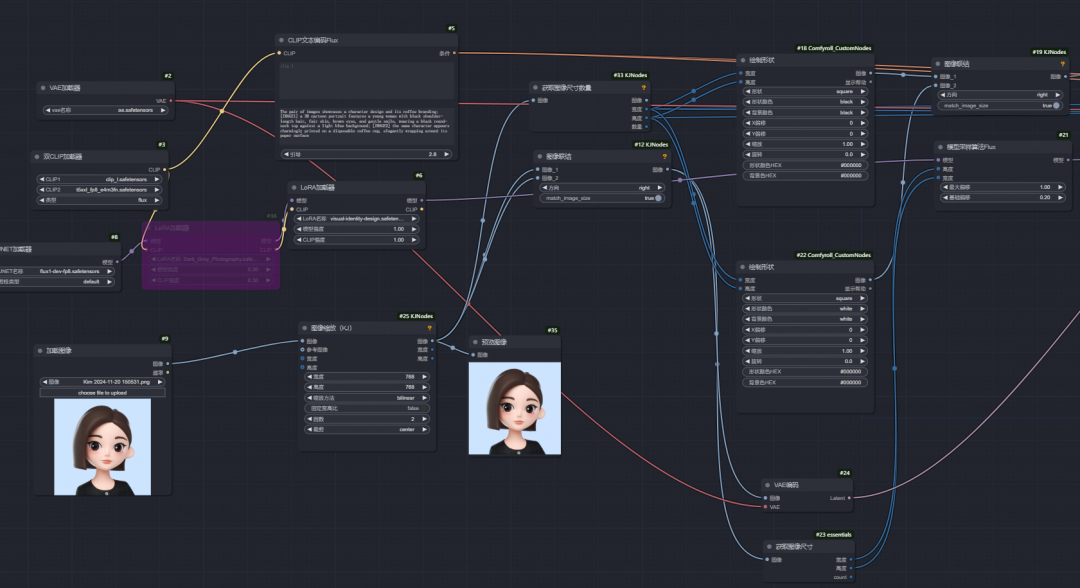Open help on the 图像联结 node #19
Screen dimensions: 1080x588
point(1062,64)
